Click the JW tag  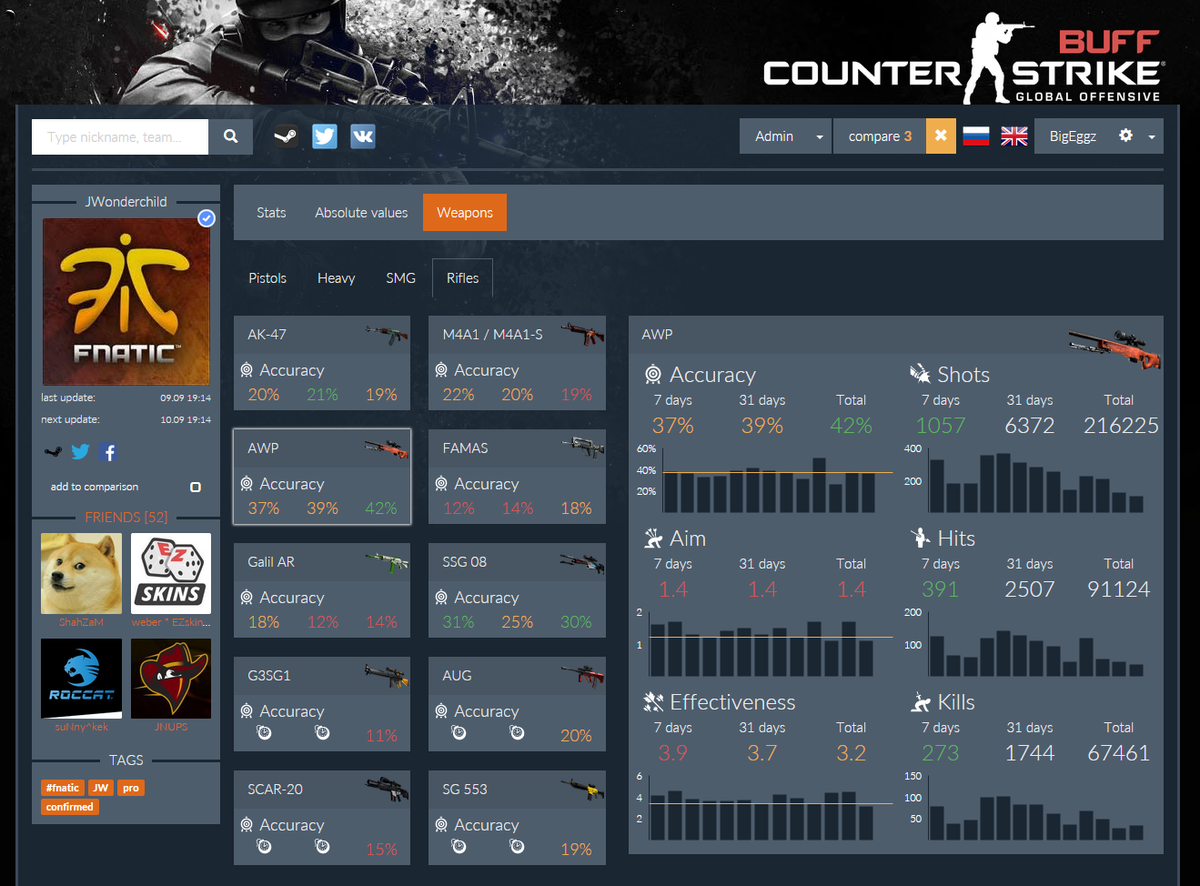point(101,788)
